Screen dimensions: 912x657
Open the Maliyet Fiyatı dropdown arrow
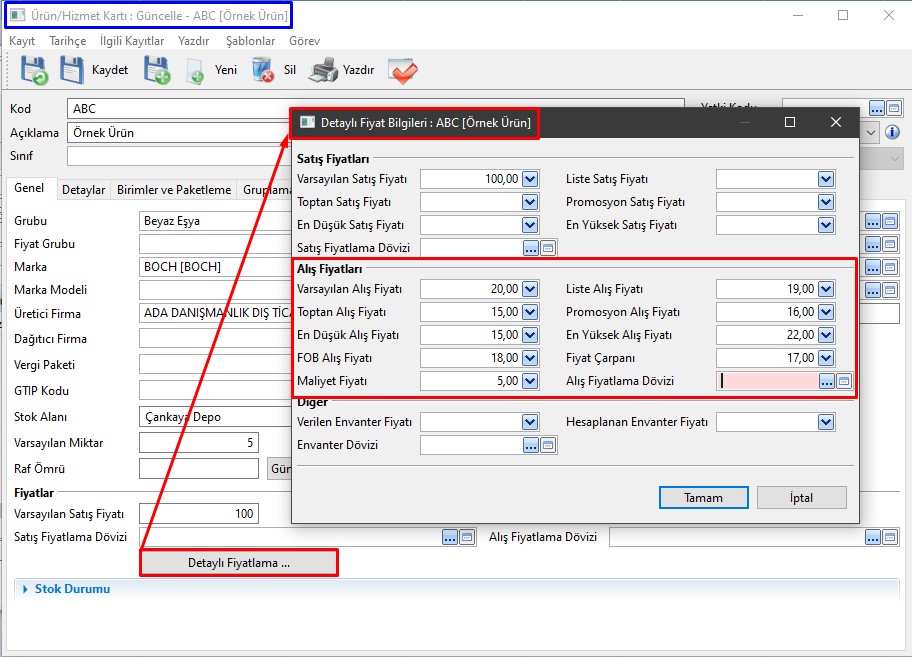[x=530, y=381]
